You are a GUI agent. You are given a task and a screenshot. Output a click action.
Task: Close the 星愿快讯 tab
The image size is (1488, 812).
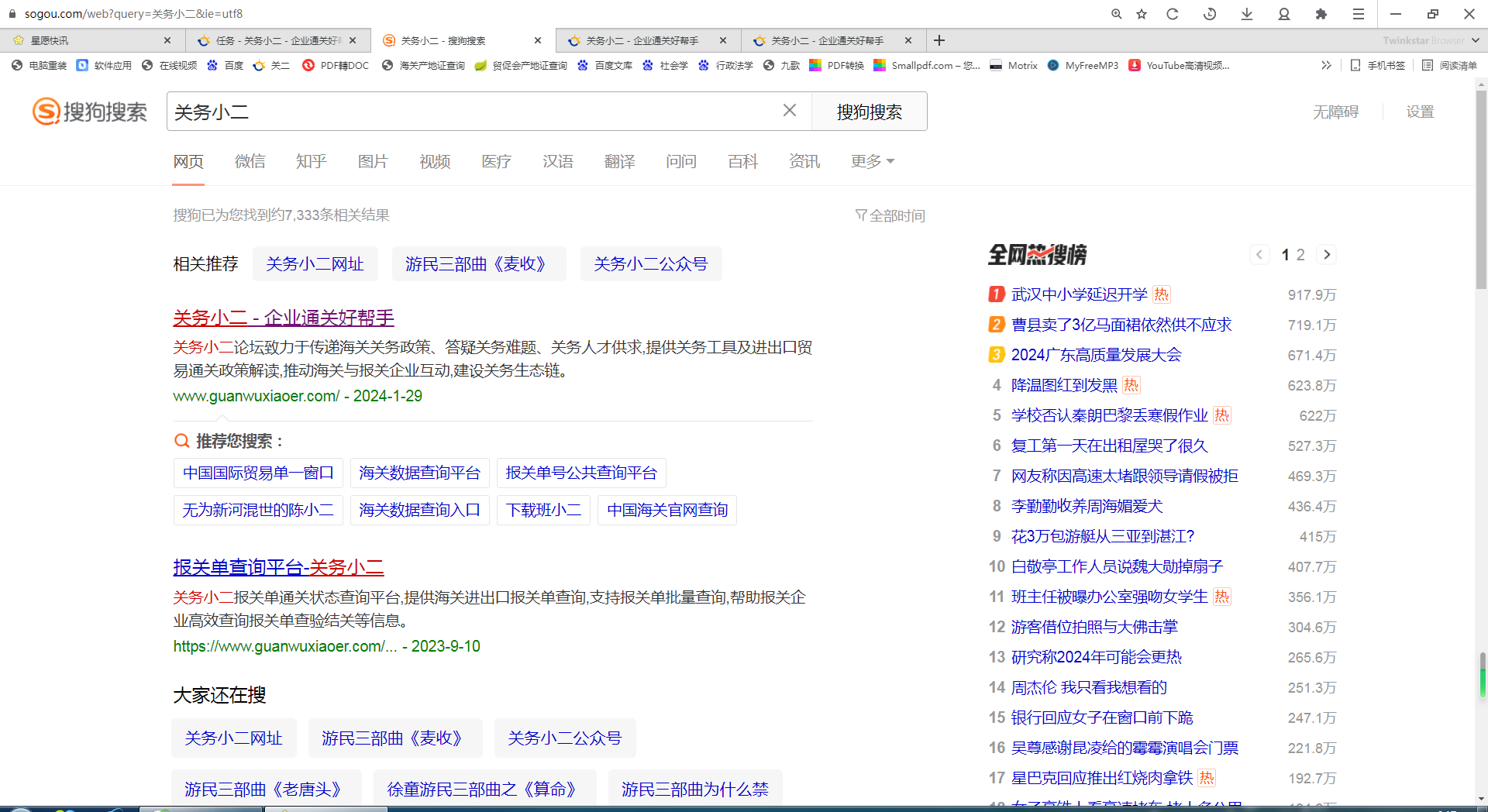[x=167, y=40]
